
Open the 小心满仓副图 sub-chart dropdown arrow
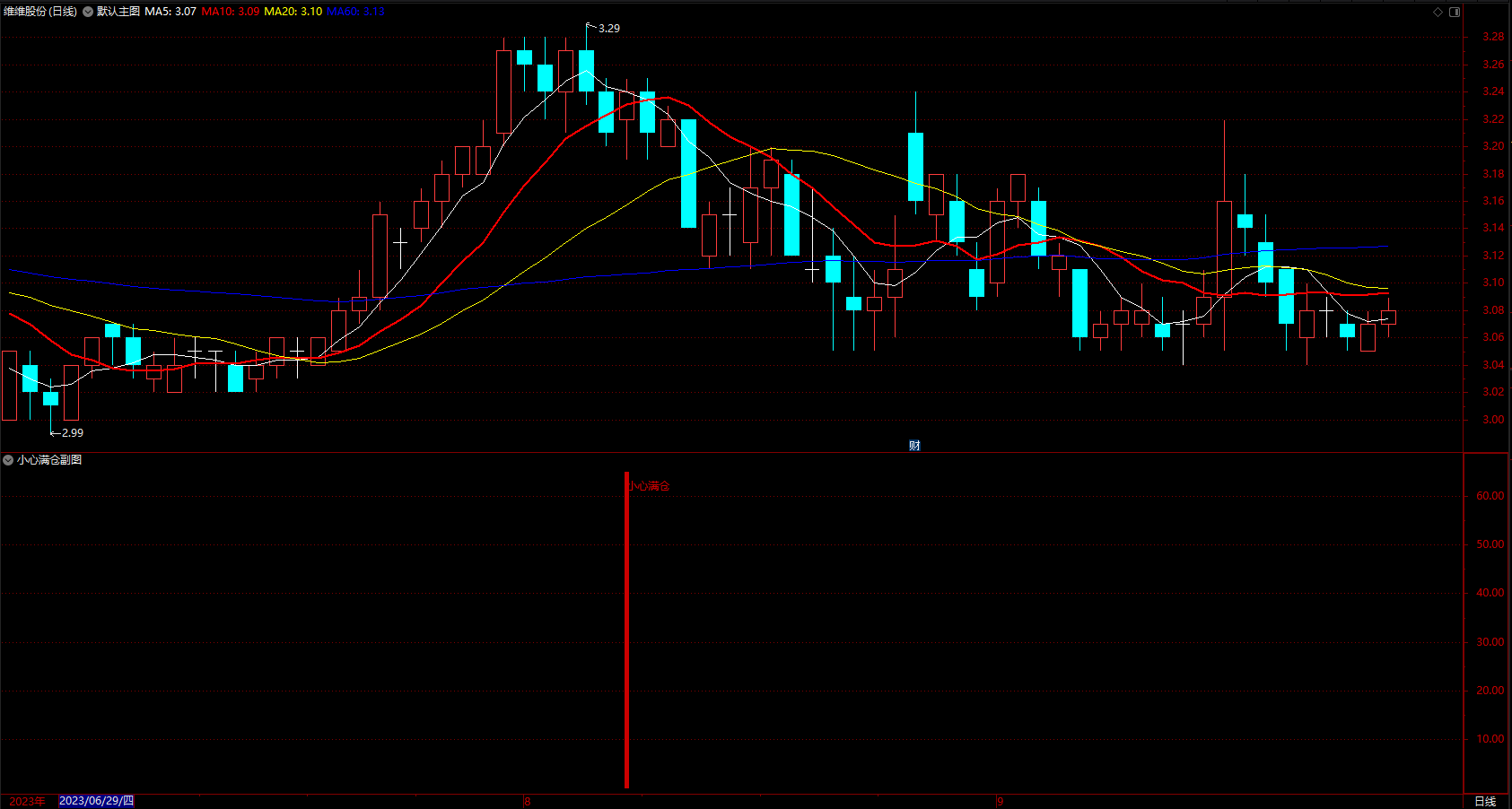(8, 460)
